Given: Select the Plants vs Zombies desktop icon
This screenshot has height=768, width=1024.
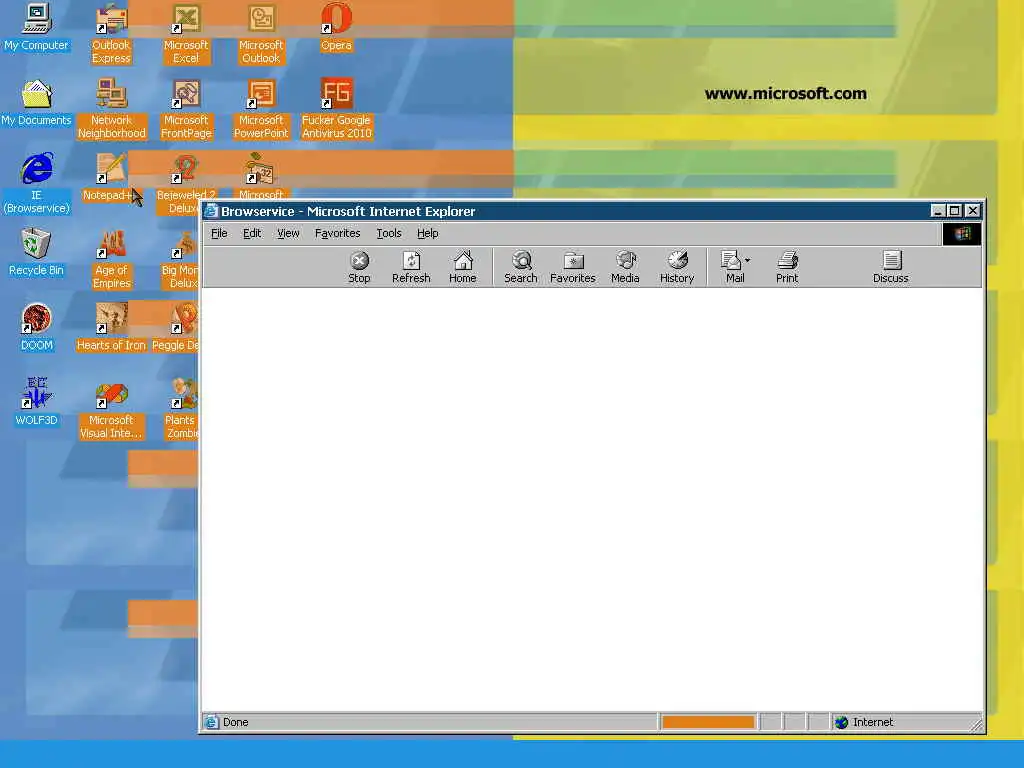Looking at the screenshot, I should coord(182,408).
